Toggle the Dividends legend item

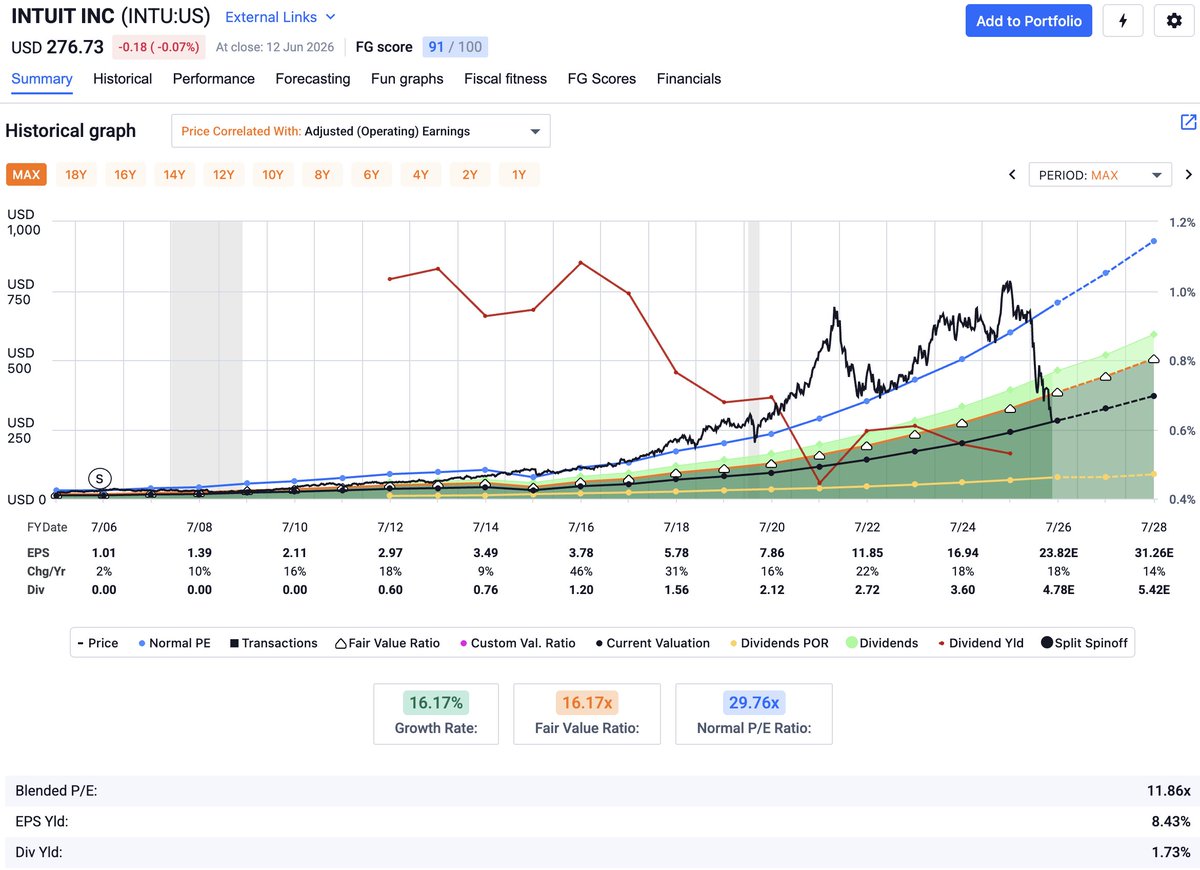tap(881, 643)
